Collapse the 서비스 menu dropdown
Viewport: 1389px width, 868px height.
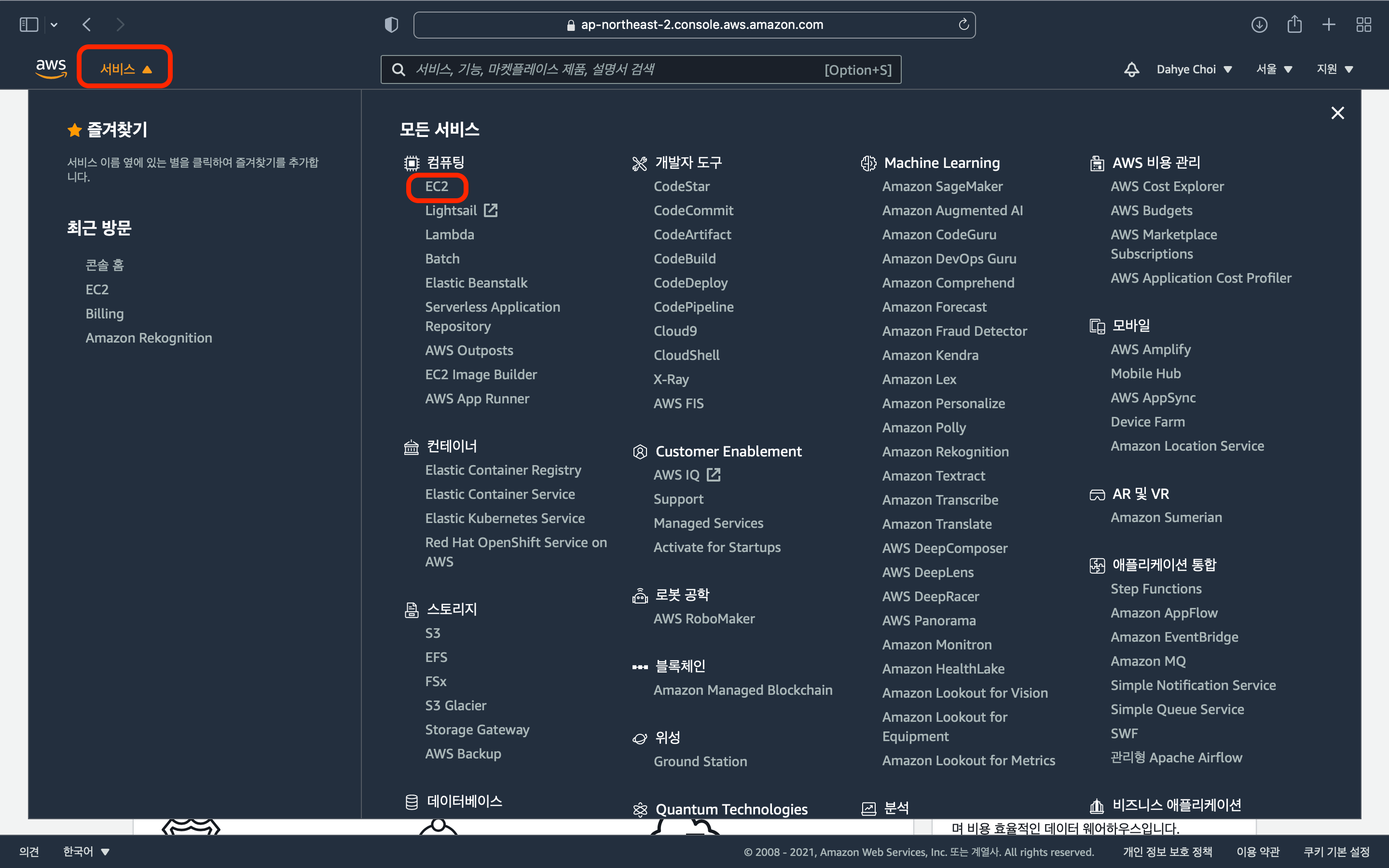pos(126,69)
